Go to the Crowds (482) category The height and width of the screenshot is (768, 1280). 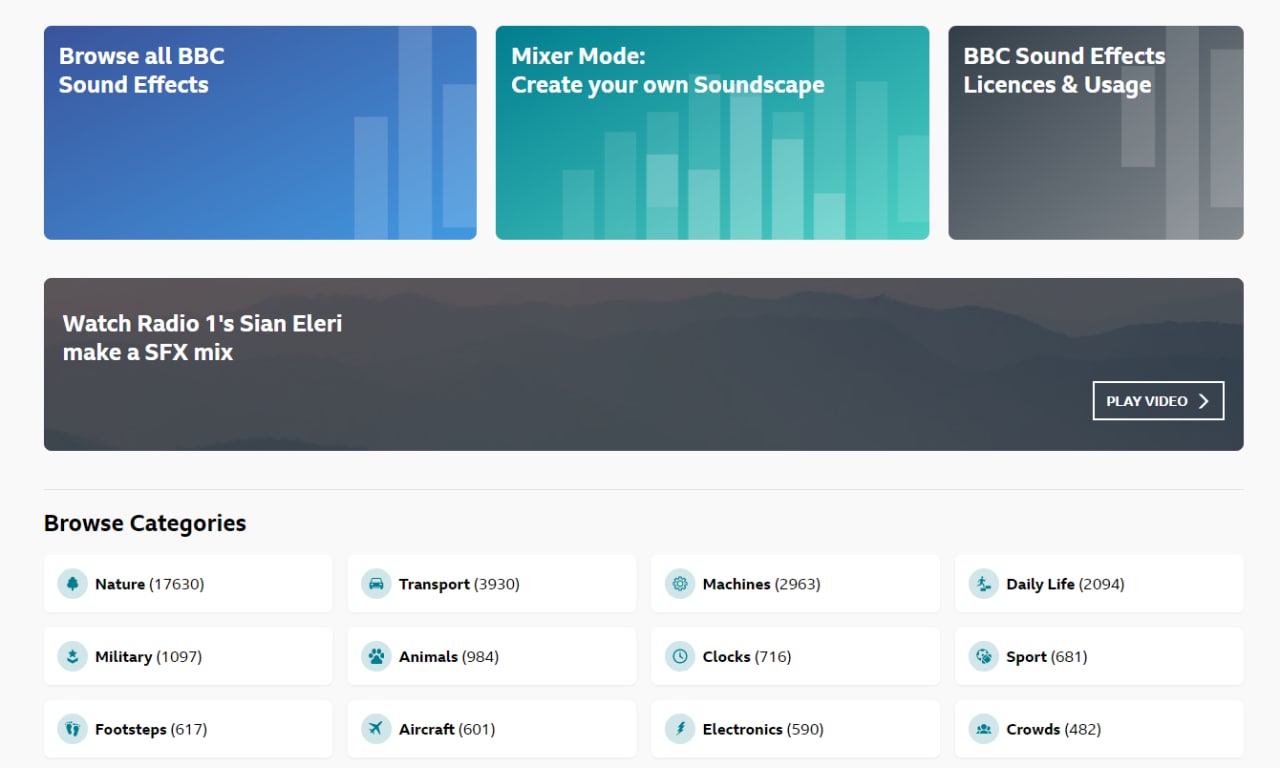pyautogui.click(x=1100, y=729)
